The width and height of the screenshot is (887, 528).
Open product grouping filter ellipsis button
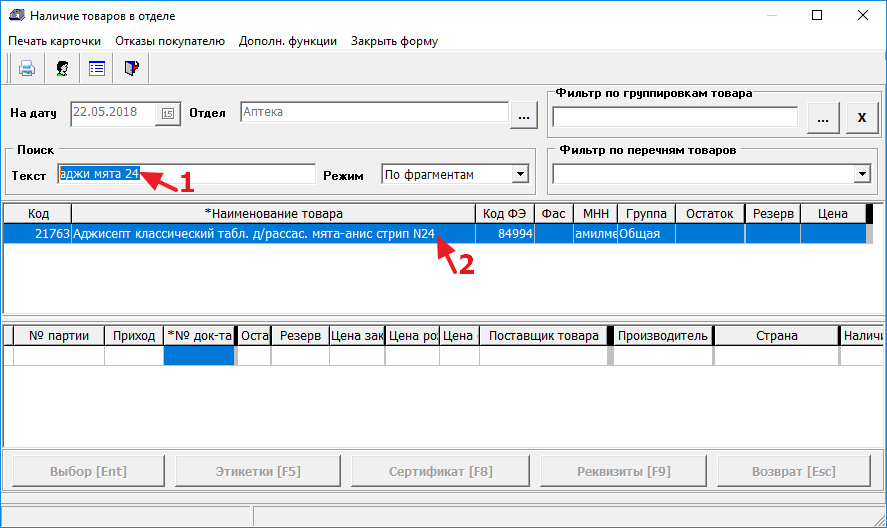(822, 117)
